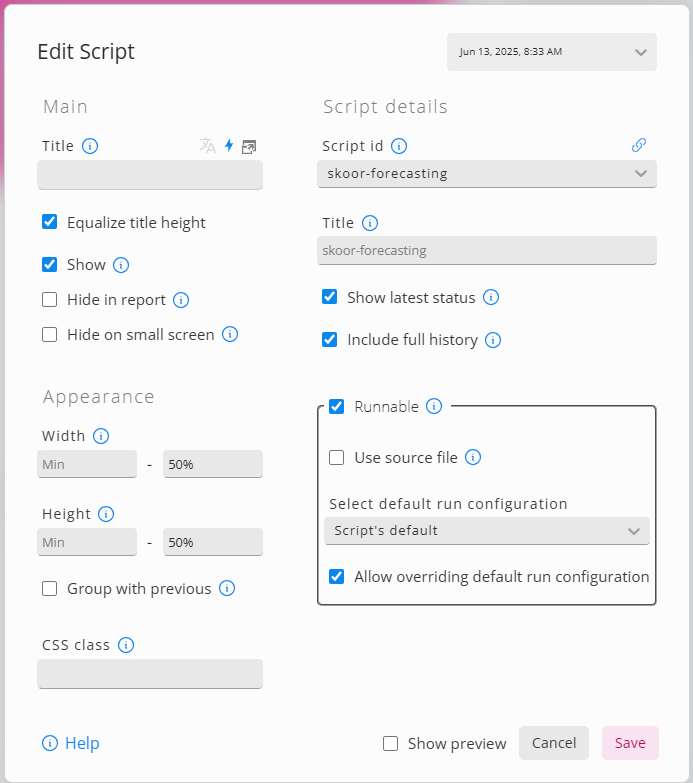693x783 pixels.
Task: Click the lightning bolt icon beside Title
Action: (229, 146)
